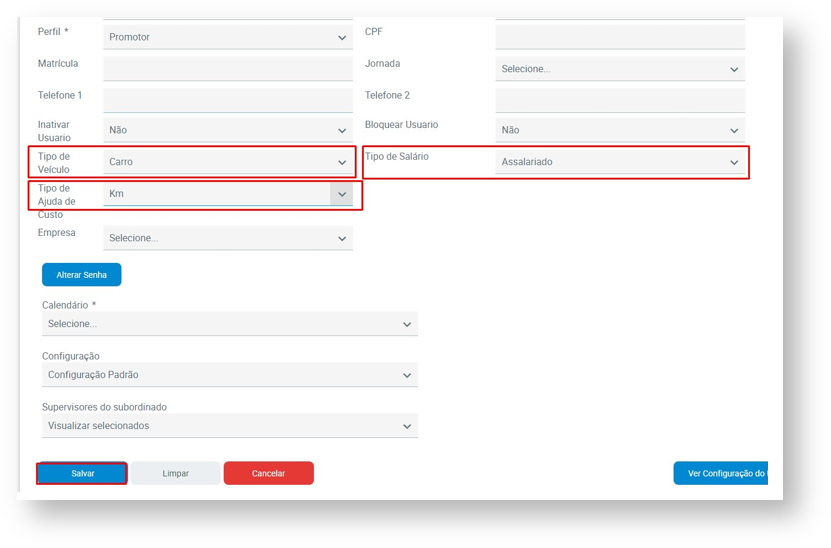The image size is (831, 548).
Task: Open the Perfil dropdown showing Promotor
Action: [228, 37]
